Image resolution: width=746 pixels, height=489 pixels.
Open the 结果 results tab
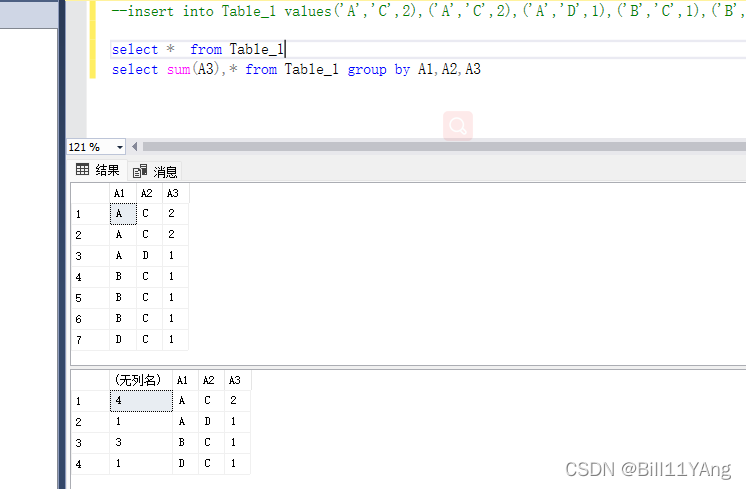(98, 170)
